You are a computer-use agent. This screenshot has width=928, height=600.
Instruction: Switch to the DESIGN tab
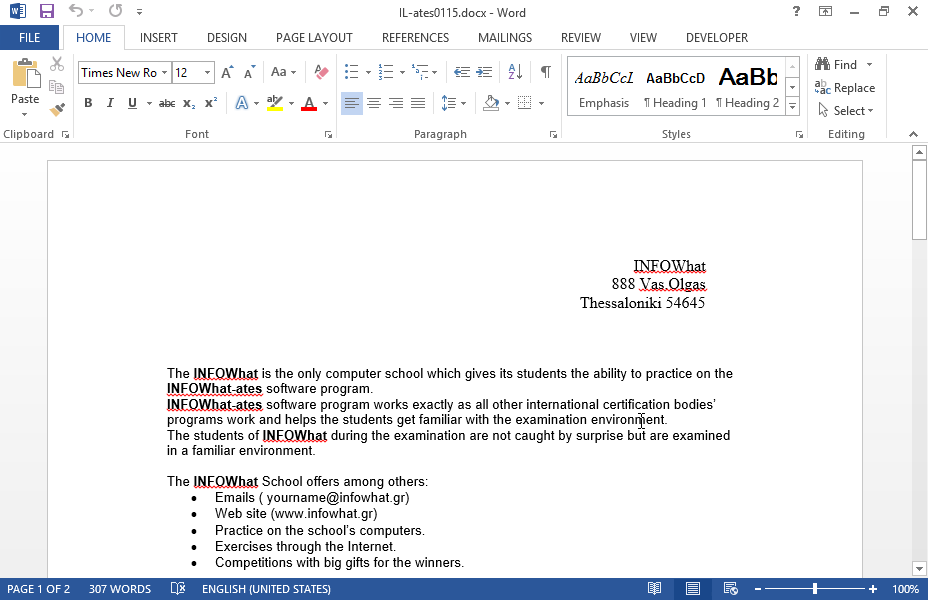[x=227, y=38]
